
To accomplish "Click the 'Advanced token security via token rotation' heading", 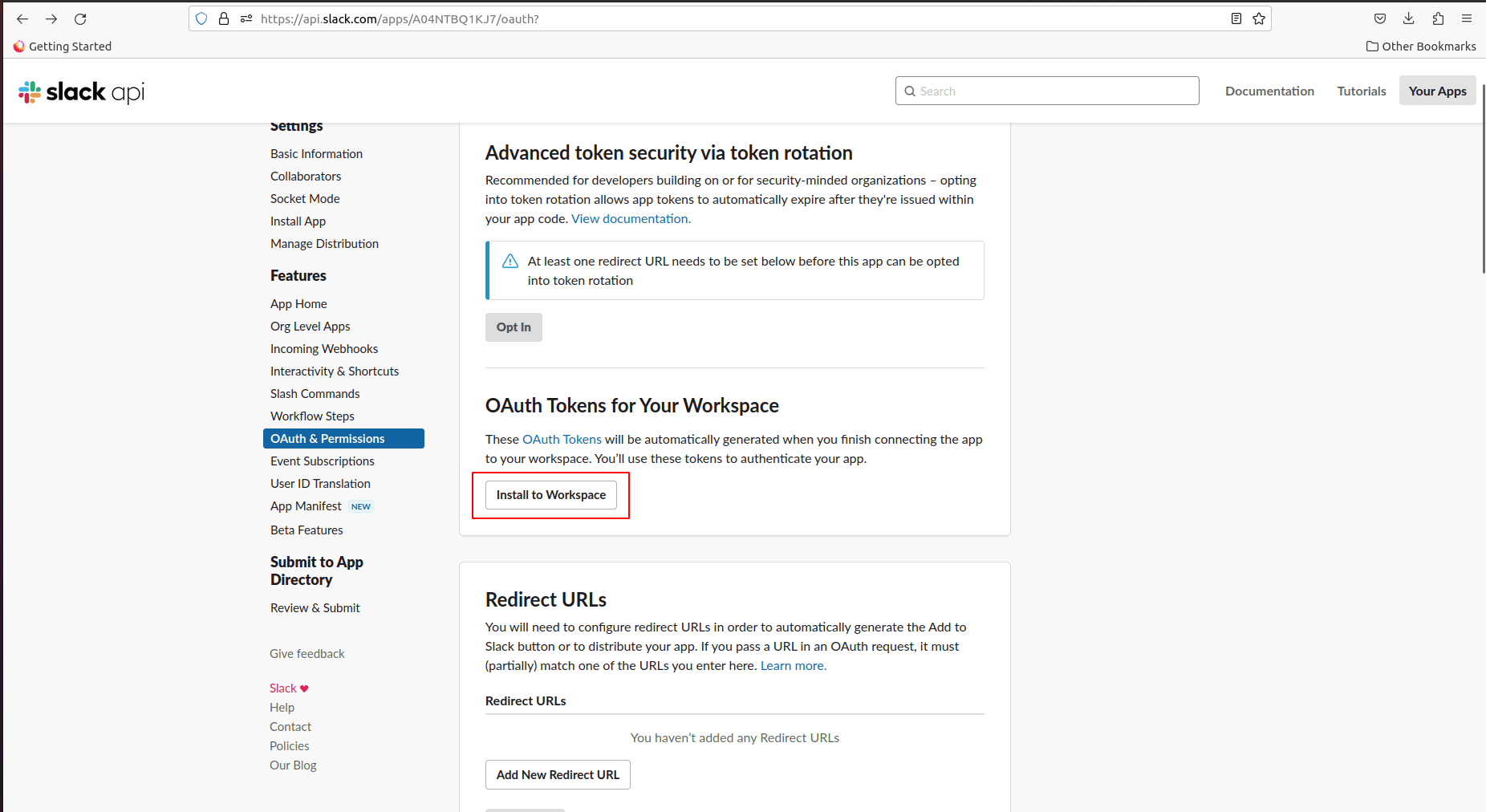I will tap(668, 153).
